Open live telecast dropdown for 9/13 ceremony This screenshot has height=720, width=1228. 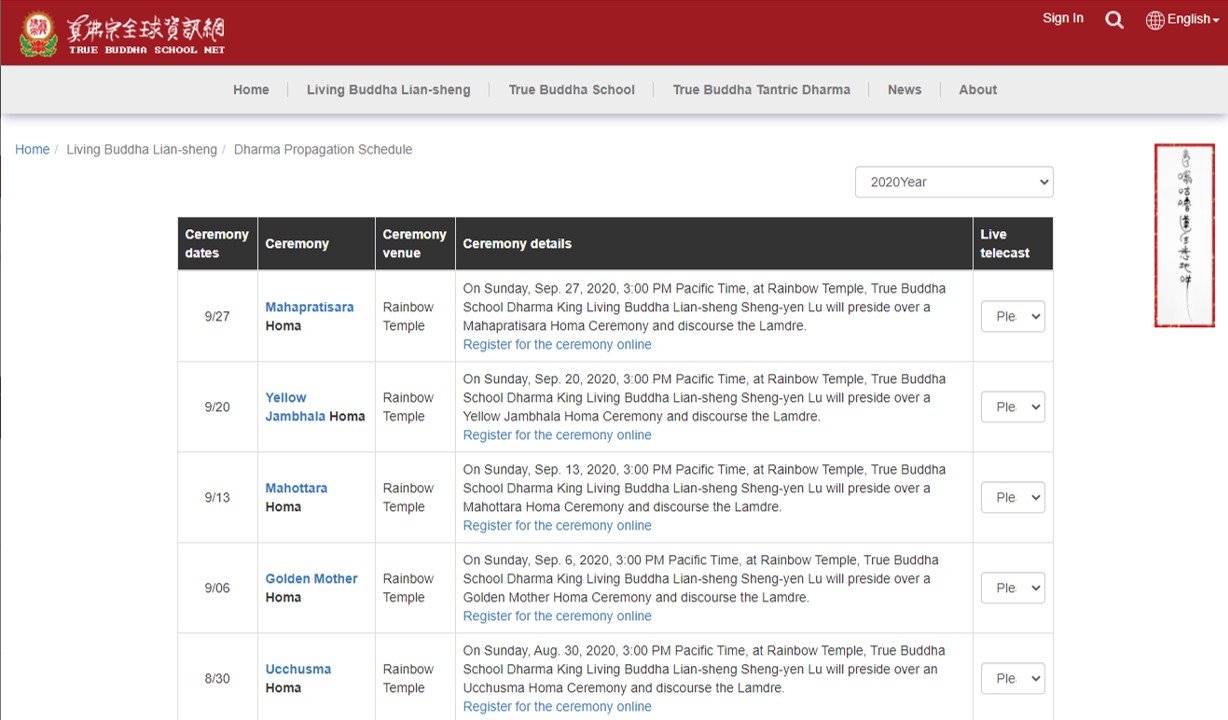(1012, 498)
